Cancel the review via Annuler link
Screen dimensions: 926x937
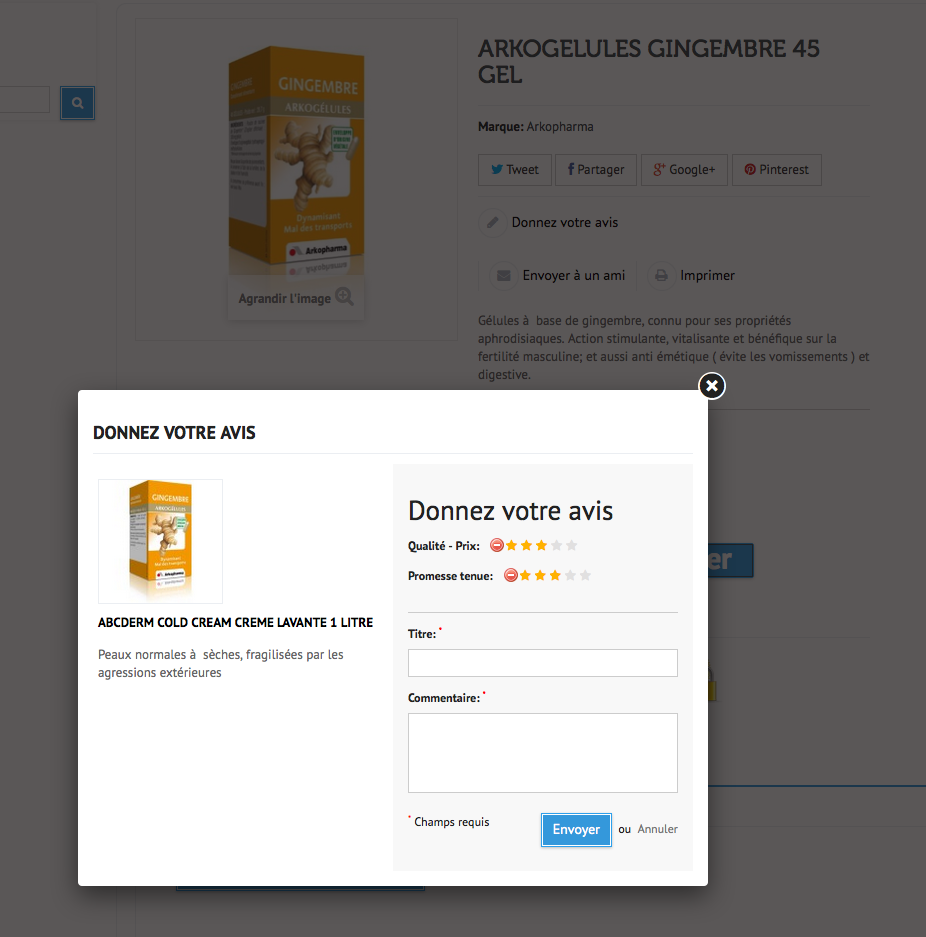tap(657, 829)
